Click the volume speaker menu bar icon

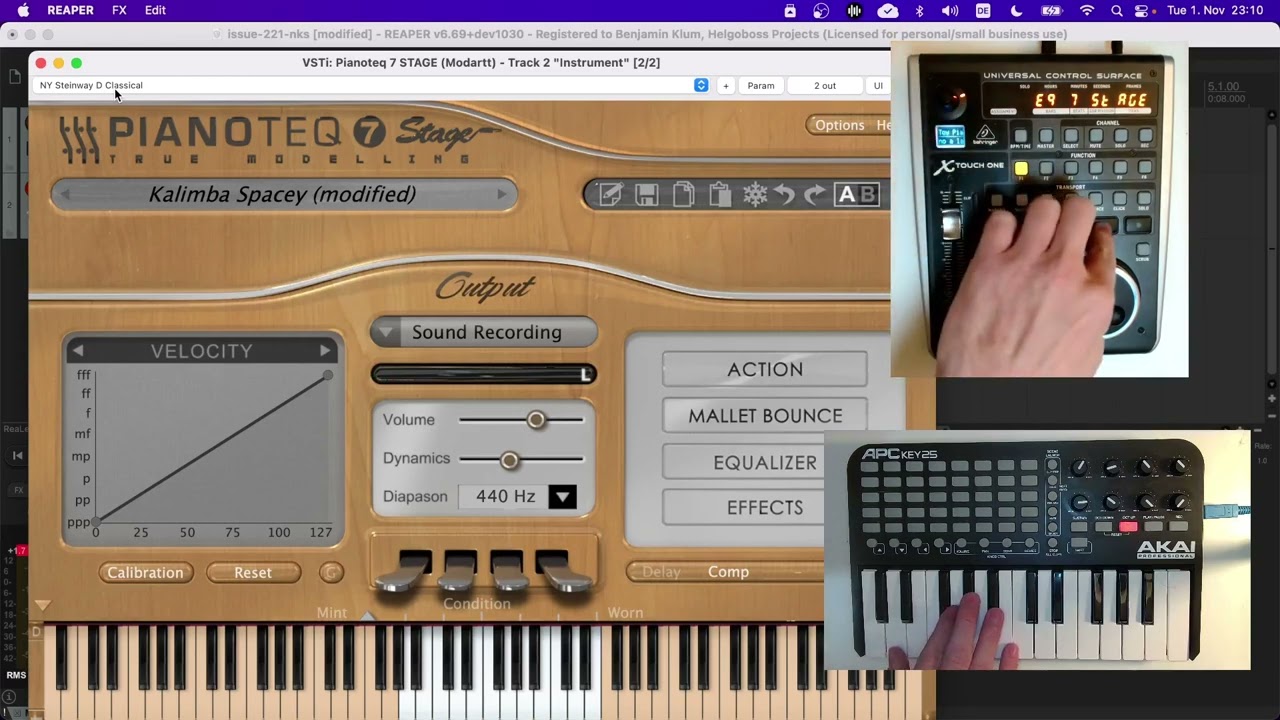pyautogui.click(x=950, y=11)
